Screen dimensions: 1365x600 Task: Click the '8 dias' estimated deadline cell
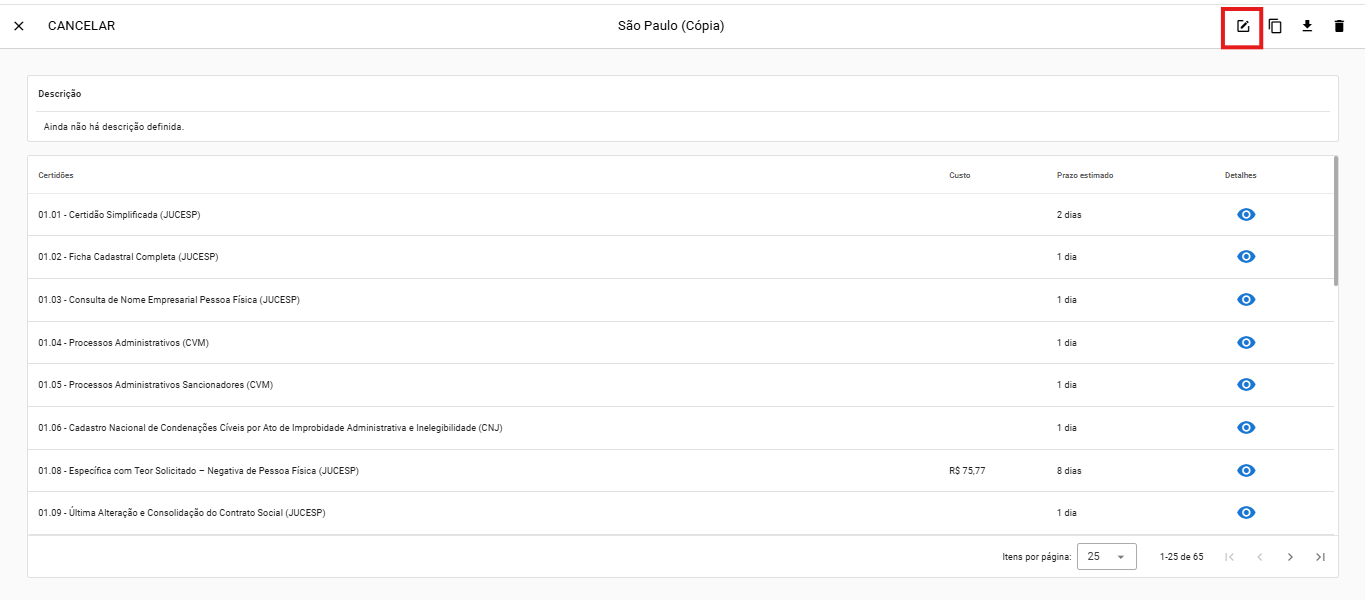[x=1069, y=470]
